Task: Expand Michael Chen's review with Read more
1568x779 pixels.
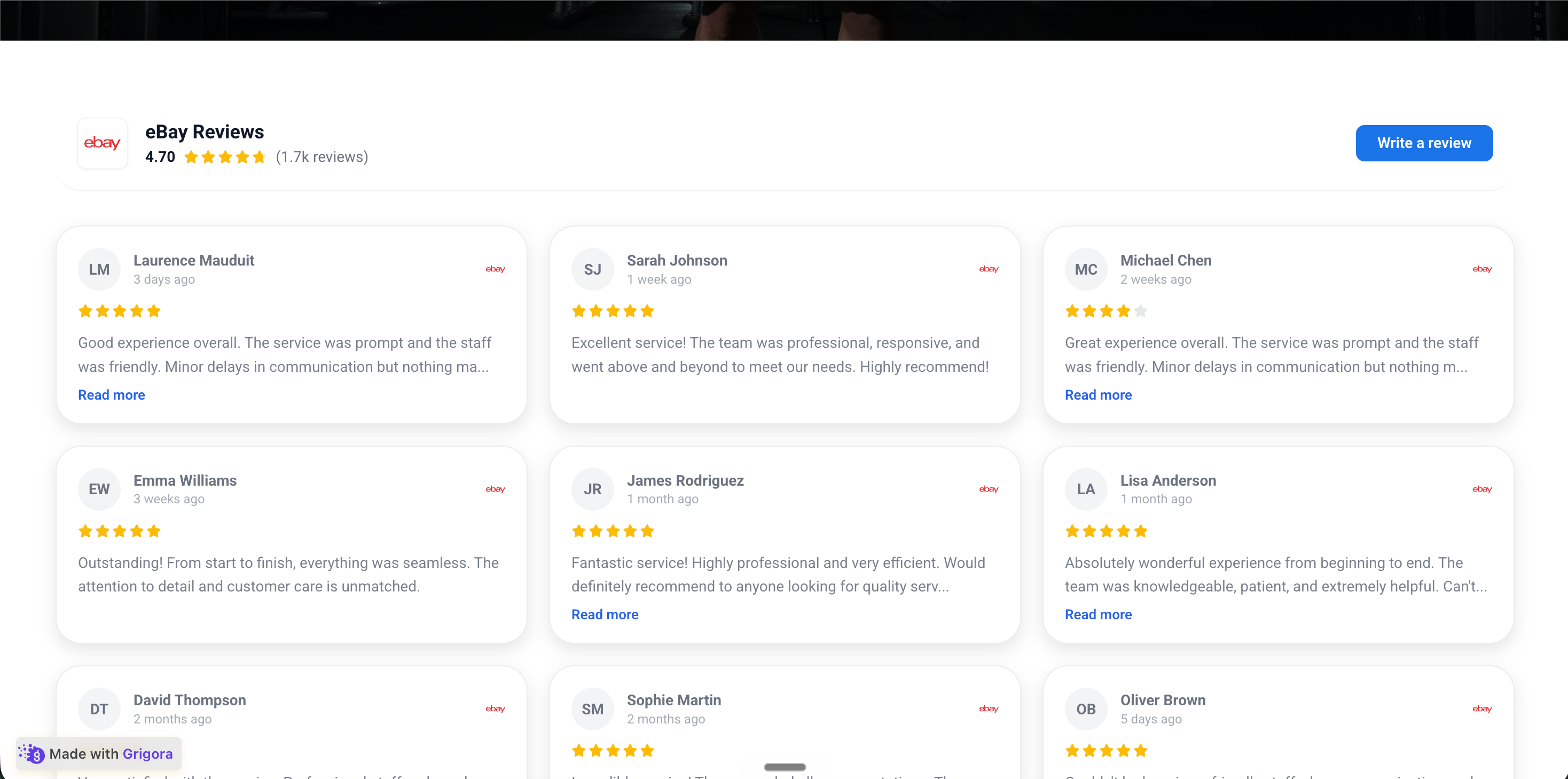Action: point(1098,395)
